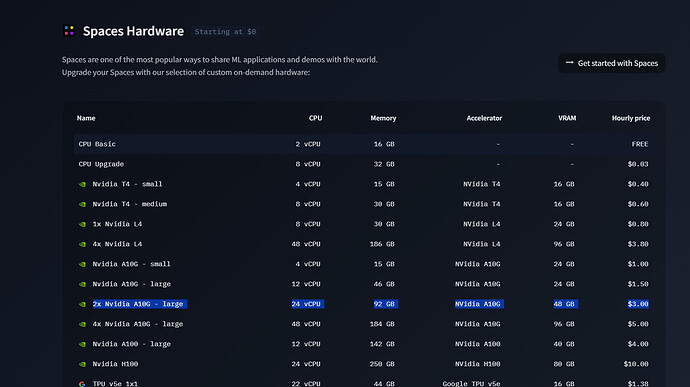Click the 46 GB memory value
Viewport: 690px width, 387px height.
click(384, 284)
